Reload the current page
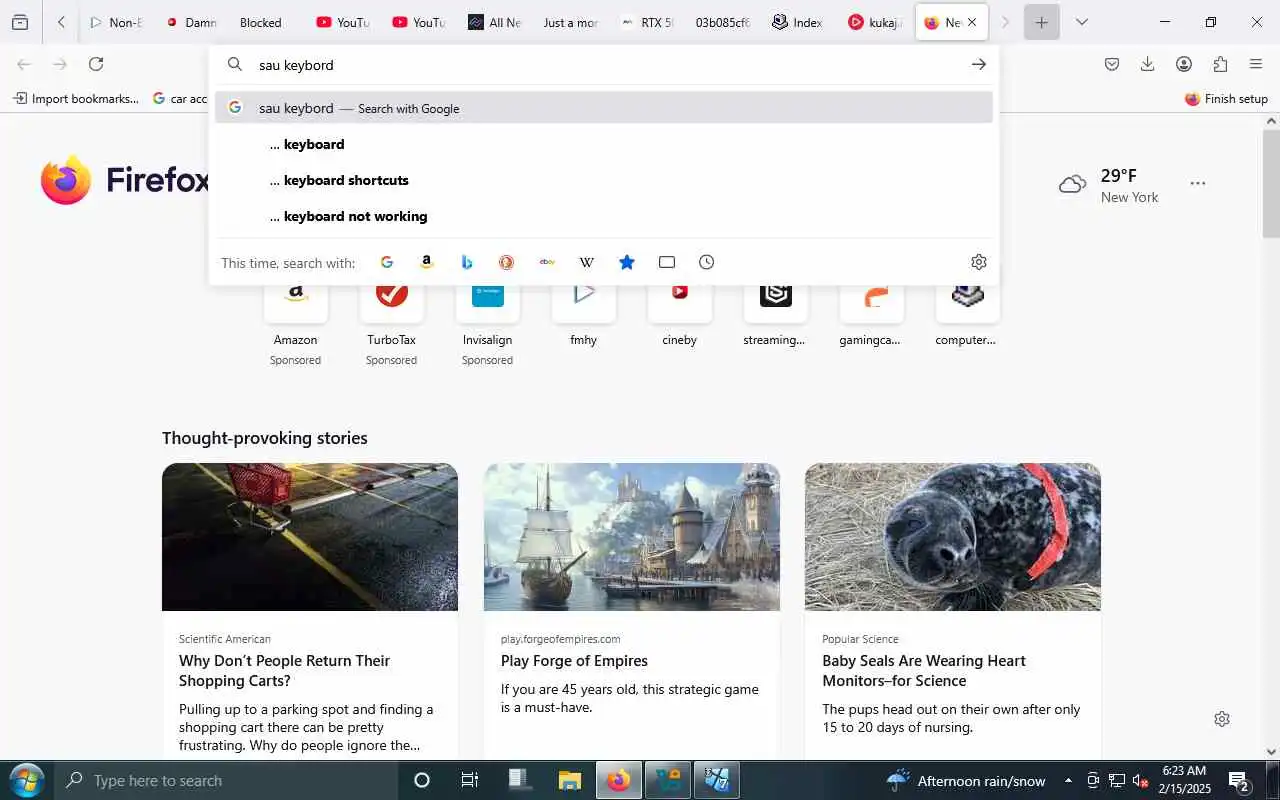Screen dimensions: 1280x800 (96, 64)
